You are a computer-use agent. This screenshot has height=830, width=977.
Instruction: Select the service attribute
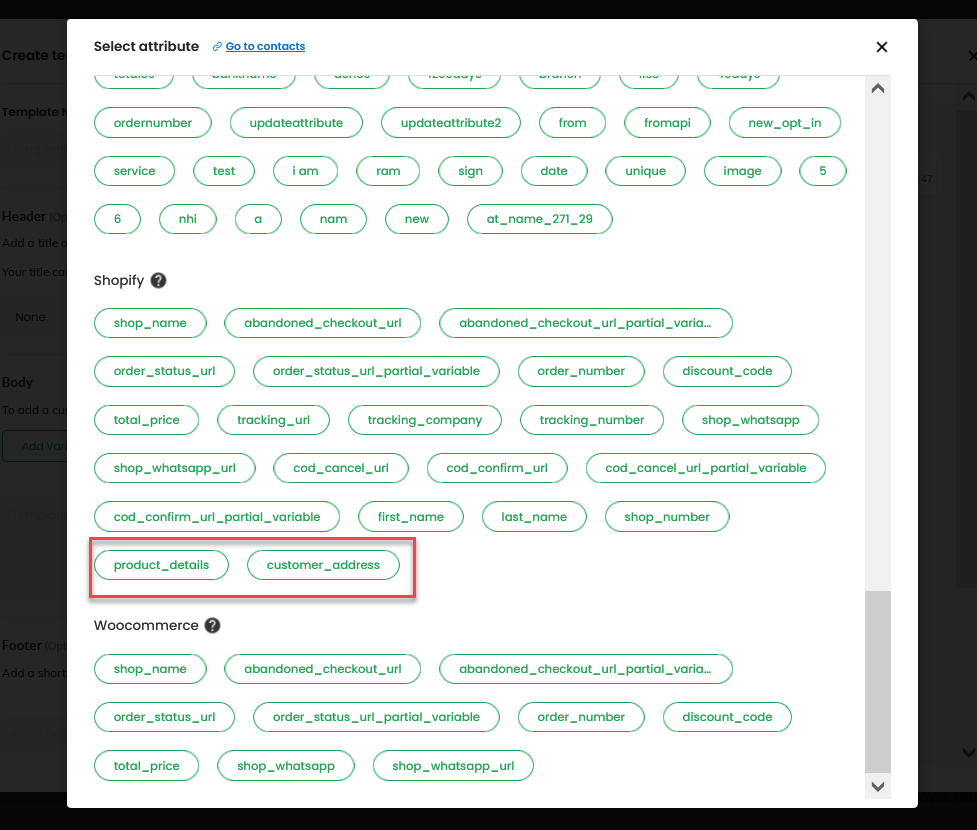[x=134, y=171]
